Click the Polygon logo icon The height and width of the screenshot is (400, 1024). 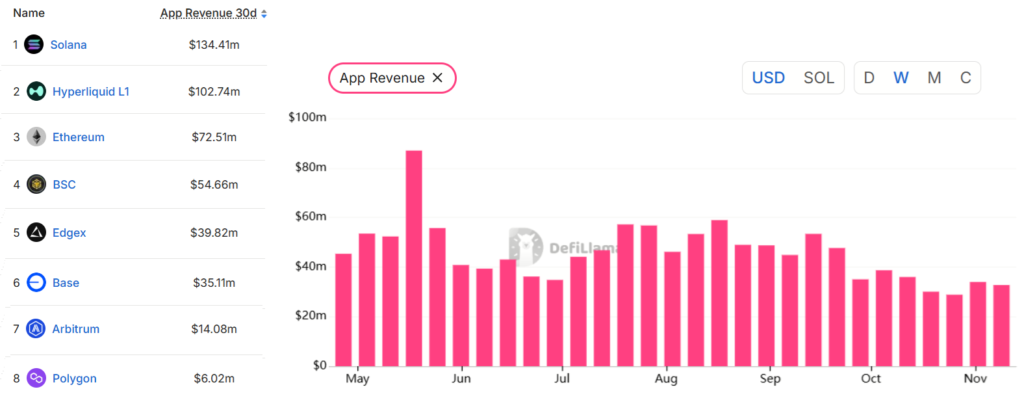pos(36,378)
